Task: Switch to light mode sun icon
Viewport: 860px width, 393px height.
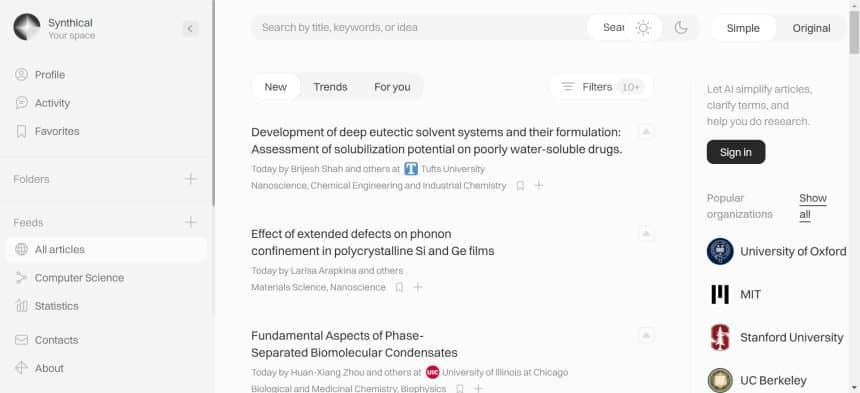Action: tap(643, 28)
